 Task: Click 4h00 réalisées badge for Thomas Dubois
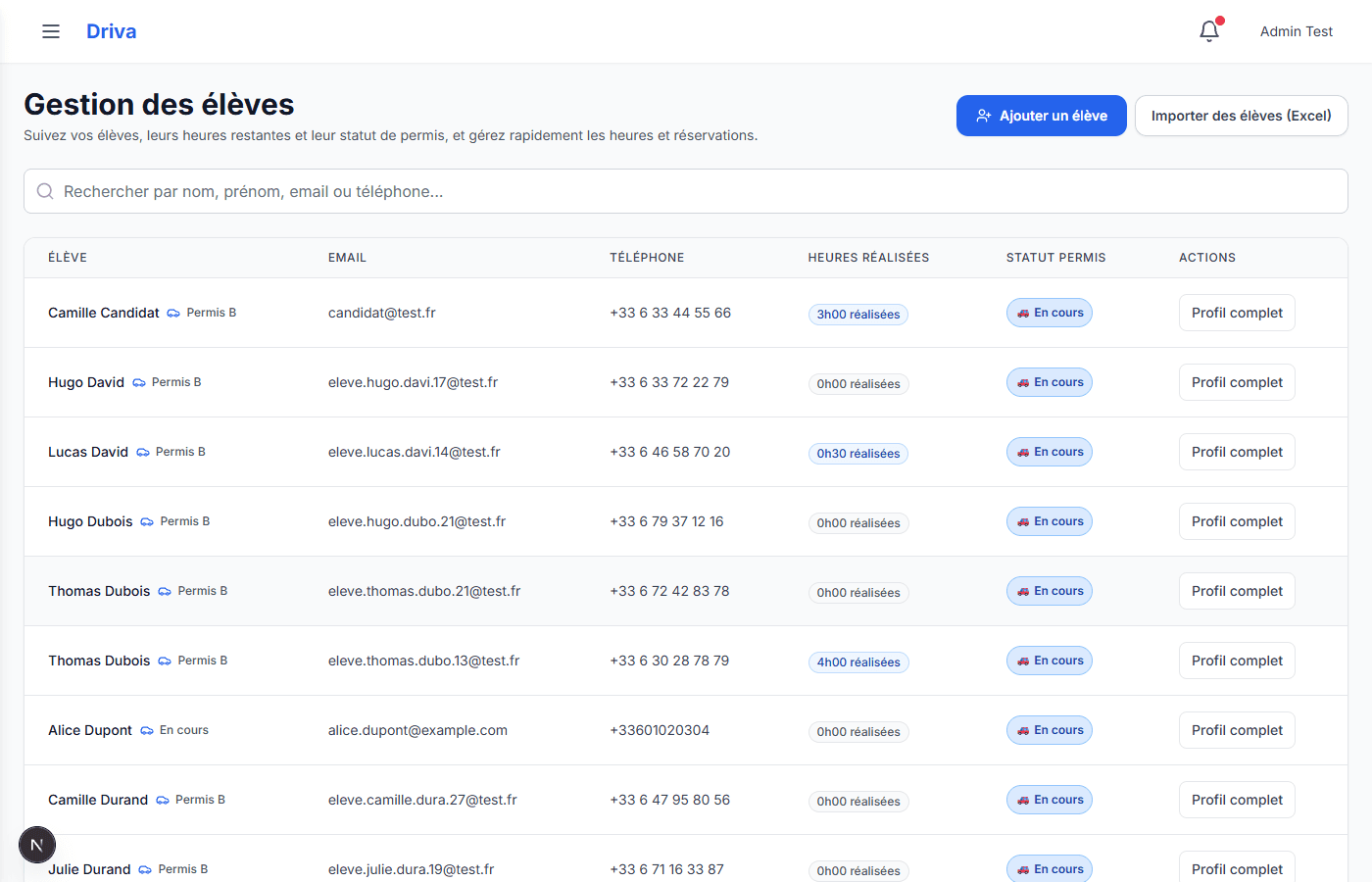coord(858,662)
